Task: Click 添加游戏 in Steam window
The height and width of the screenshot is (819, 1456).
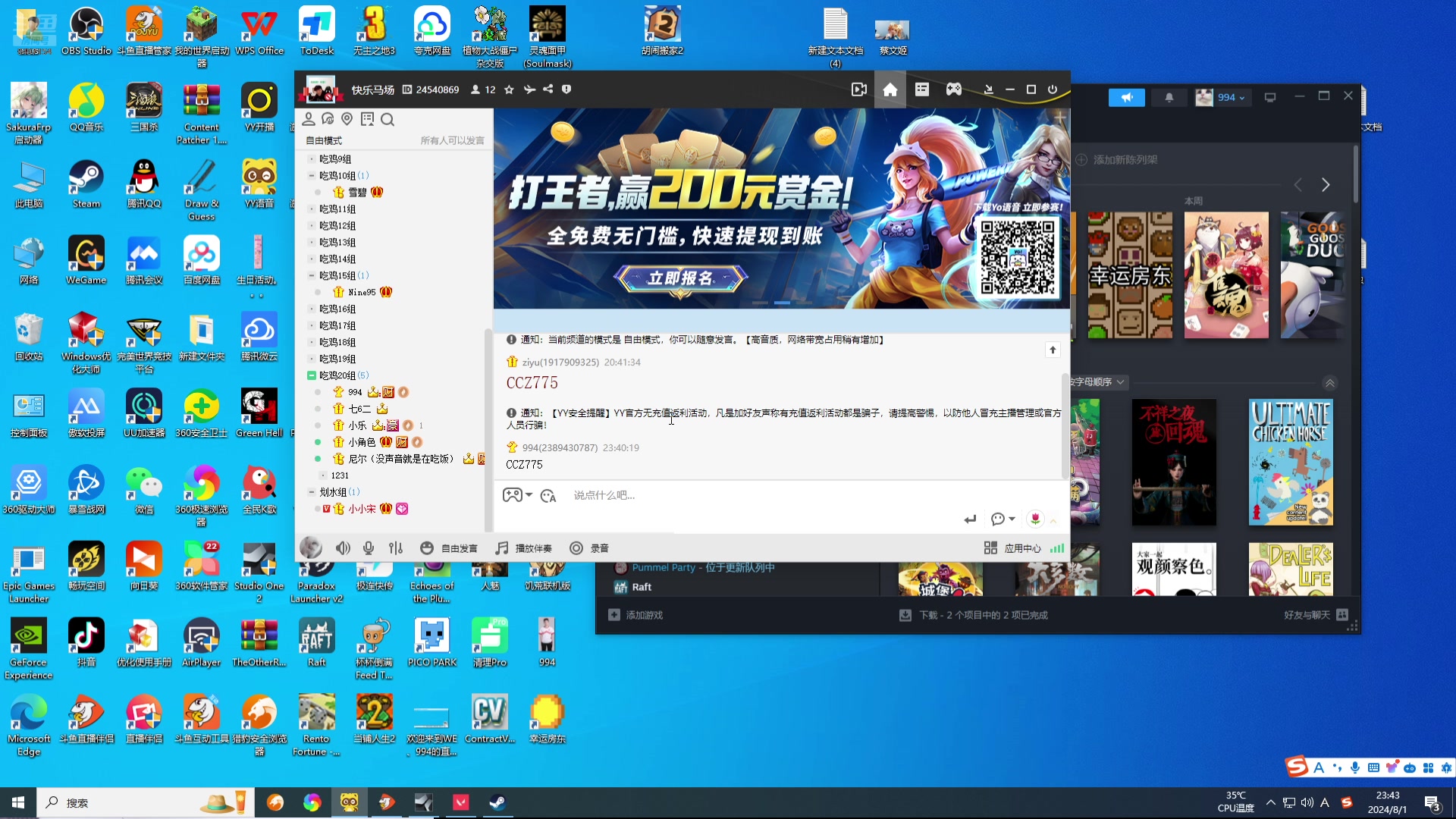Action: (636, 615)
